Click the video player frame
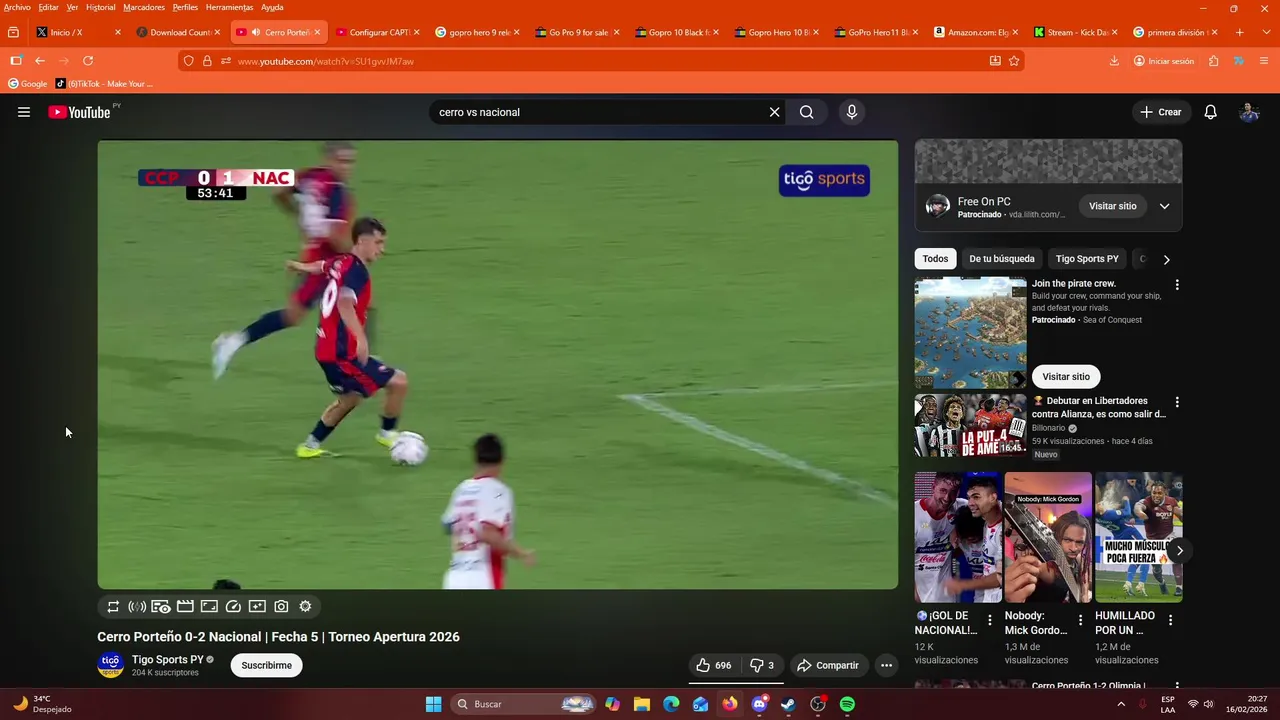The height and width of the screenshot is (720, 1280). tap(497, 364)
